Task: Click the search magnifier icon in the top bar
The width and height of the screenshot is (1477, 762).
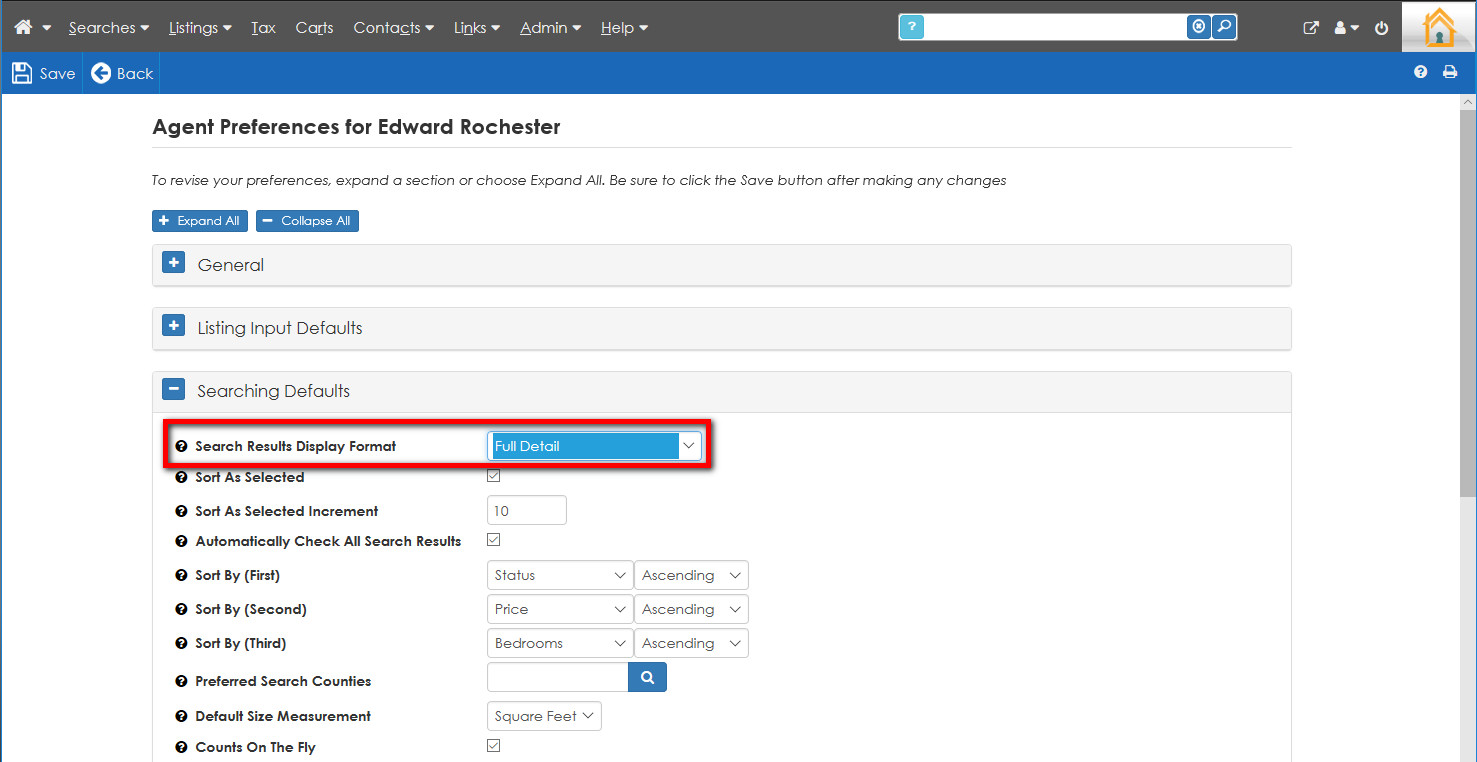Action: point(1224,27)
